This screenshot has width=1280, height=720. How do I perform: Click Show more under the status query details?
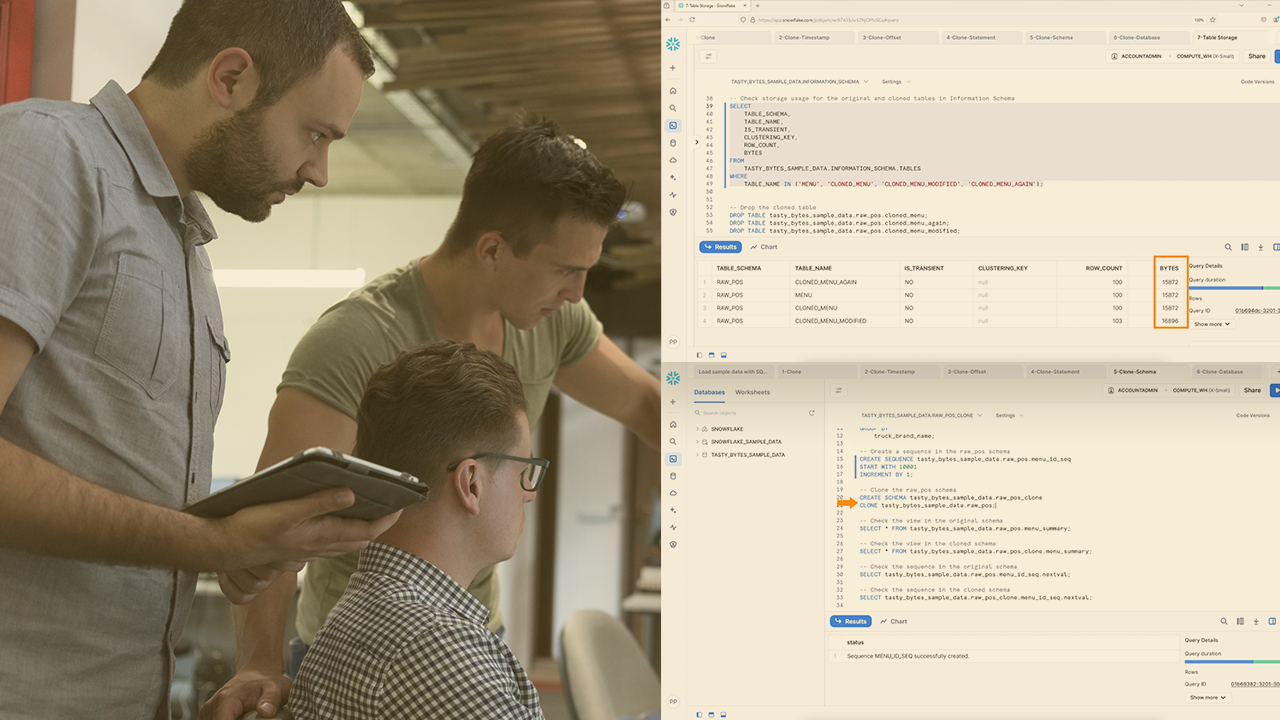pyautogui.click(x=1207, y=697)
